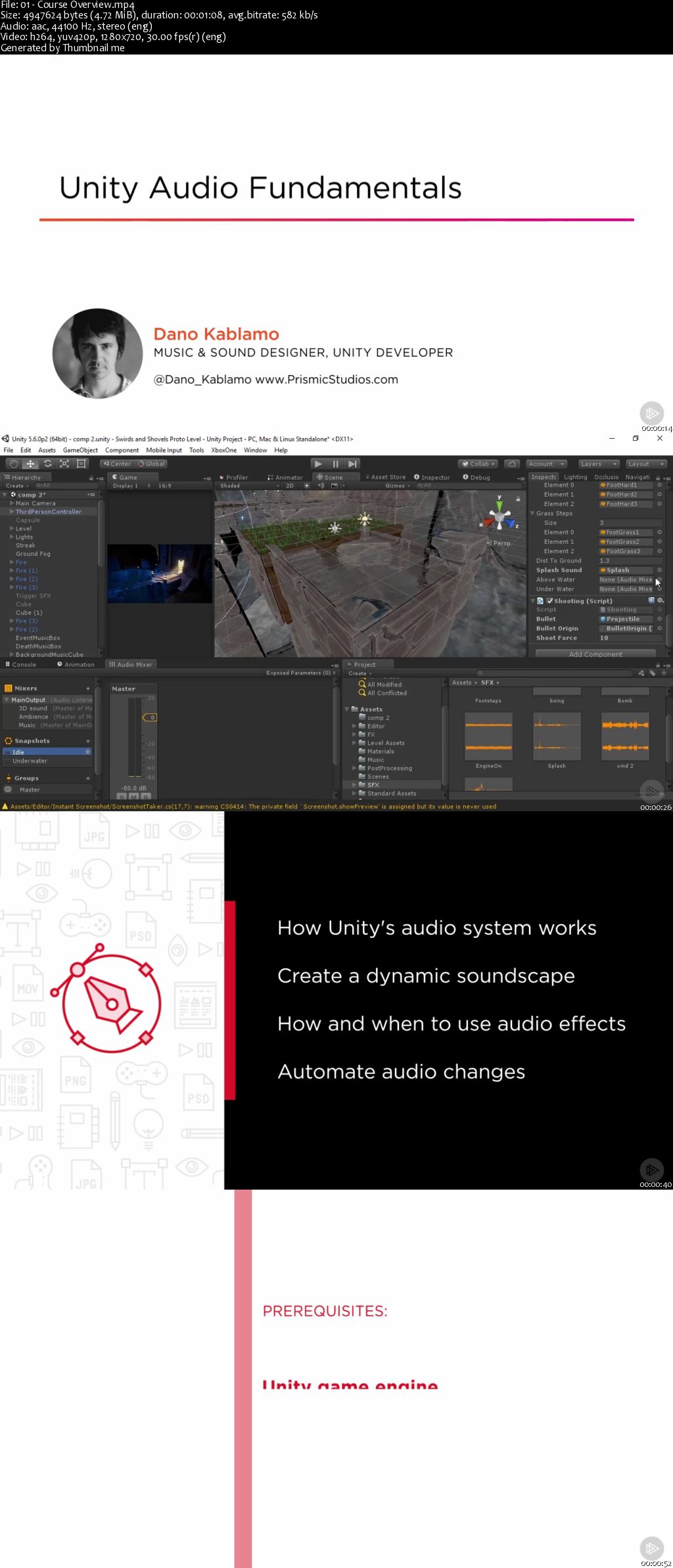Open the GameObject menu
Screen dimensions: 673x1568
click(80, 451)
